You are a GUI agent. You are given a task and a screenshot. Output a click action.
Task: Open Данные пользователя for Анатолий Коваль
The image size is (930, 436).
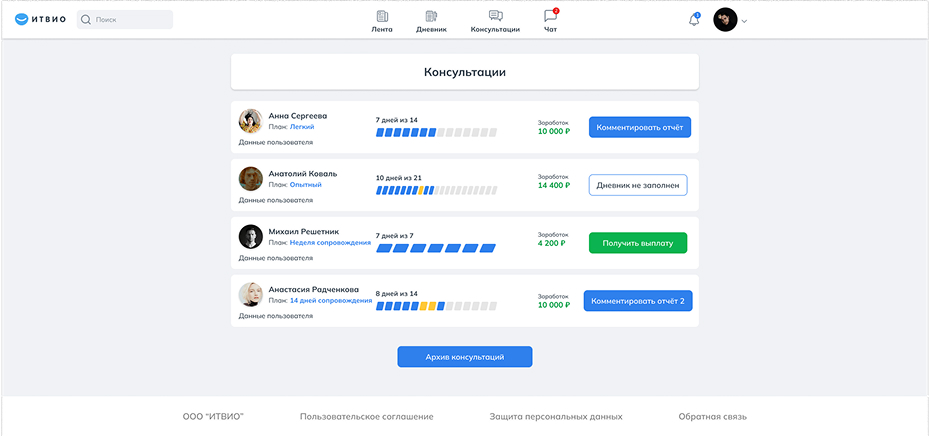275,201
